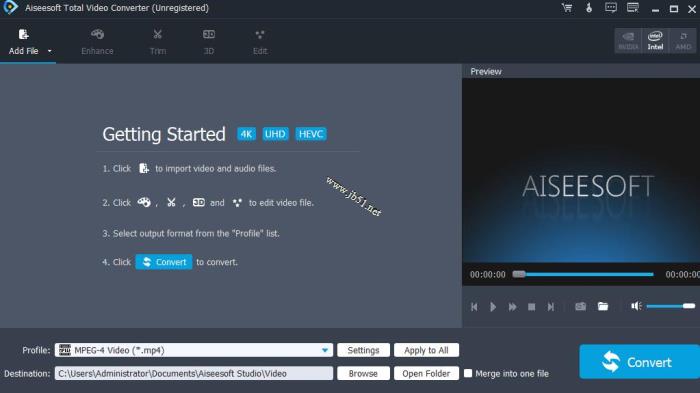Toggle NVIDIA hardware acceleration
The image size is (700, 393).
tap(628, 41)
